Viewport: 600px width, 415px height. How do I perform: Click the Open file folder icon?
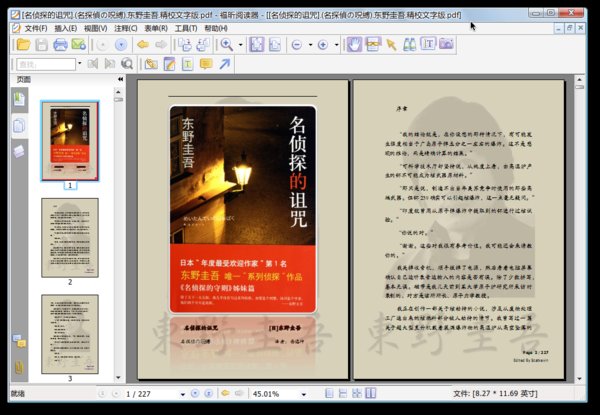(24, 45)
